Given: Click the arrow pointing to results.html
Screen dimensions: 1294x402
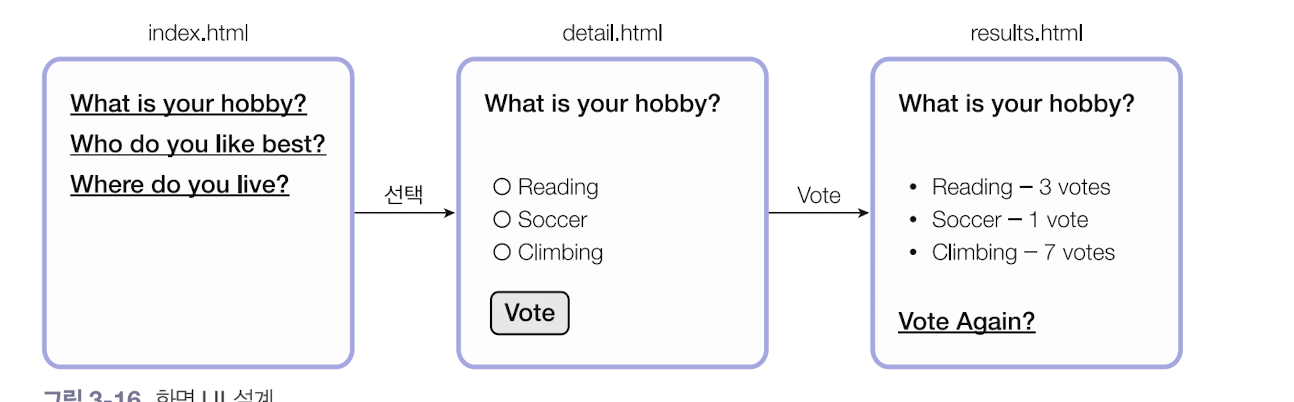Looking at the screenshot, I should pos(818,213).
